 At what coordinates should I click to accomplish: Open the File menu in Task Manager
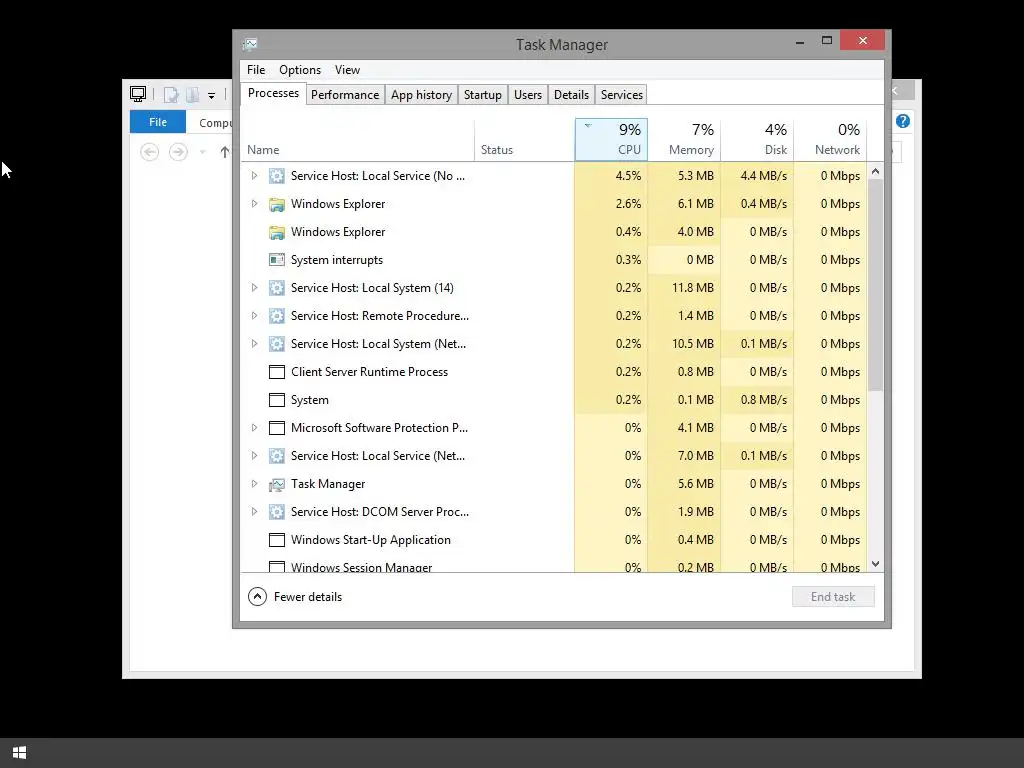[256, 70]
